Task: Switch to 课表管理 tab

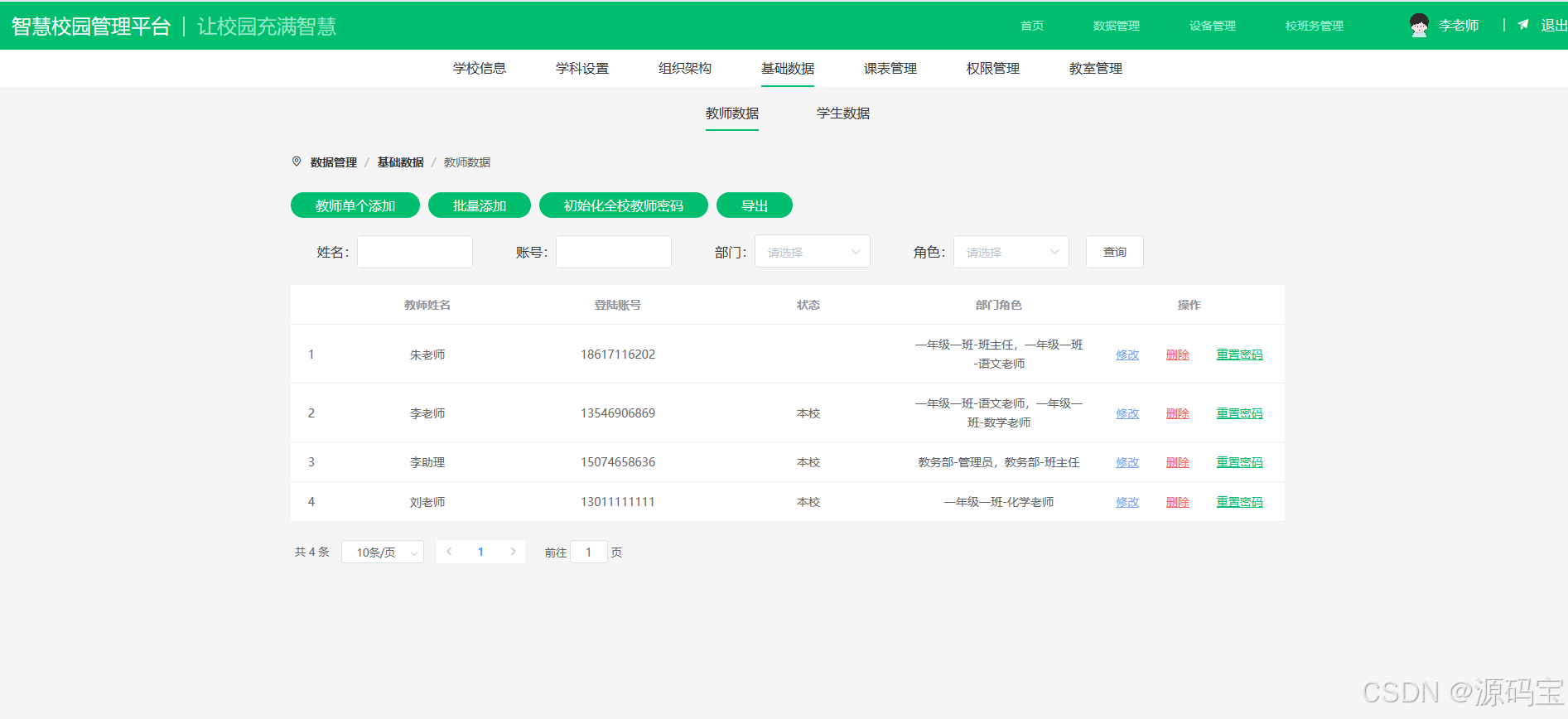Action: (x=890, y=68)
